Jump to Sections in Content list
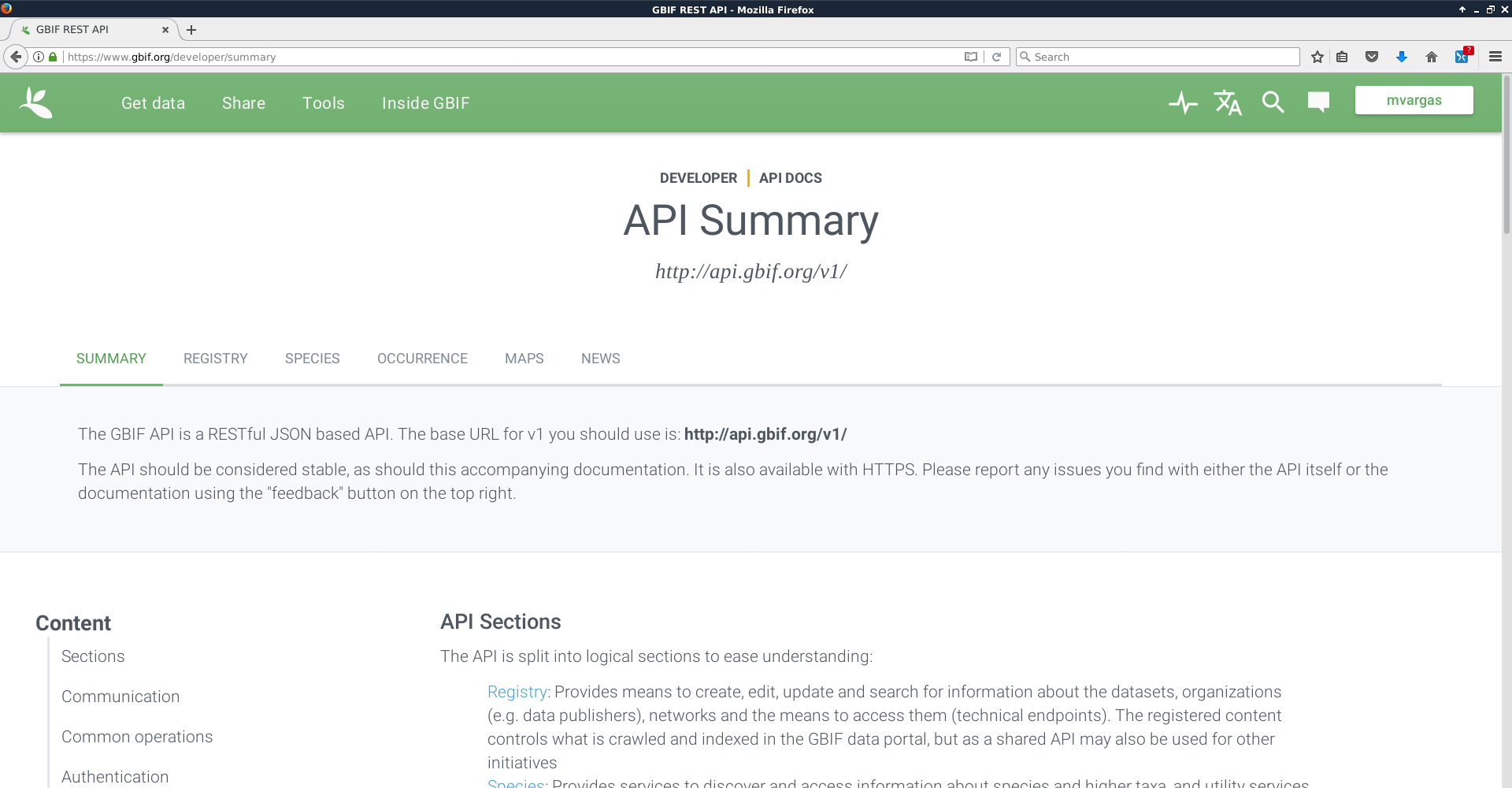The height and width of the screenshot is (788, 1512). coord(93,656)
